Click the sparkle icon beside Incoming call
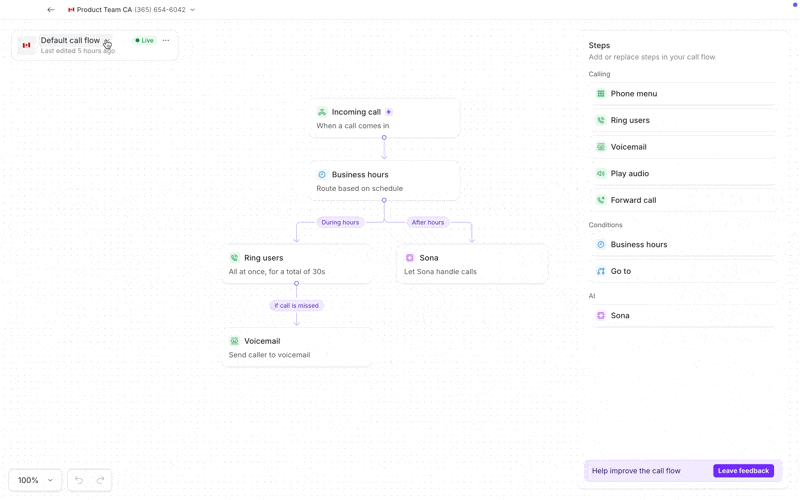Viewport: 800px width, 500px height. (389, 112)
